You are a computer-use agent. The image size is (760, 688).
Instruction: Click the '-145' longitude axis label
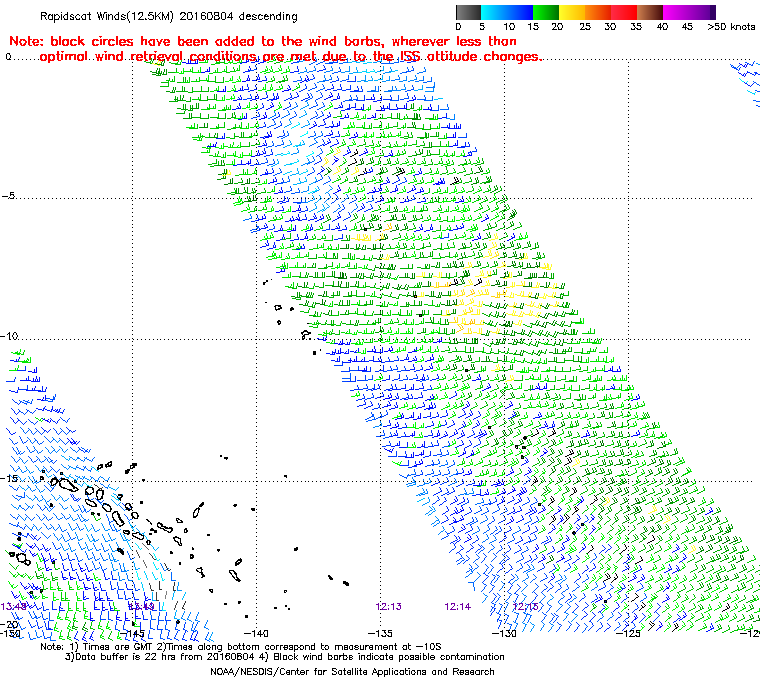[132, 633]
